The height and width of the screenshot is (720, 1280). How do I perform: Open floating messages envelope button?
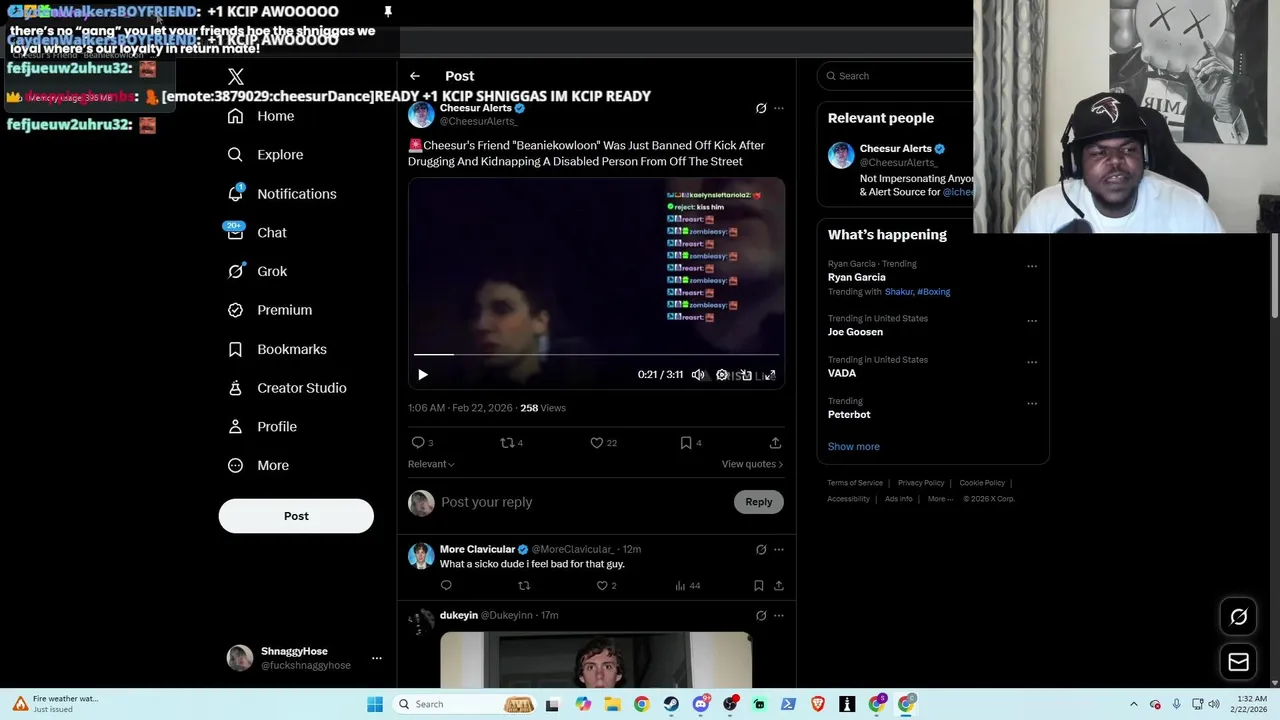(1239, 661)
